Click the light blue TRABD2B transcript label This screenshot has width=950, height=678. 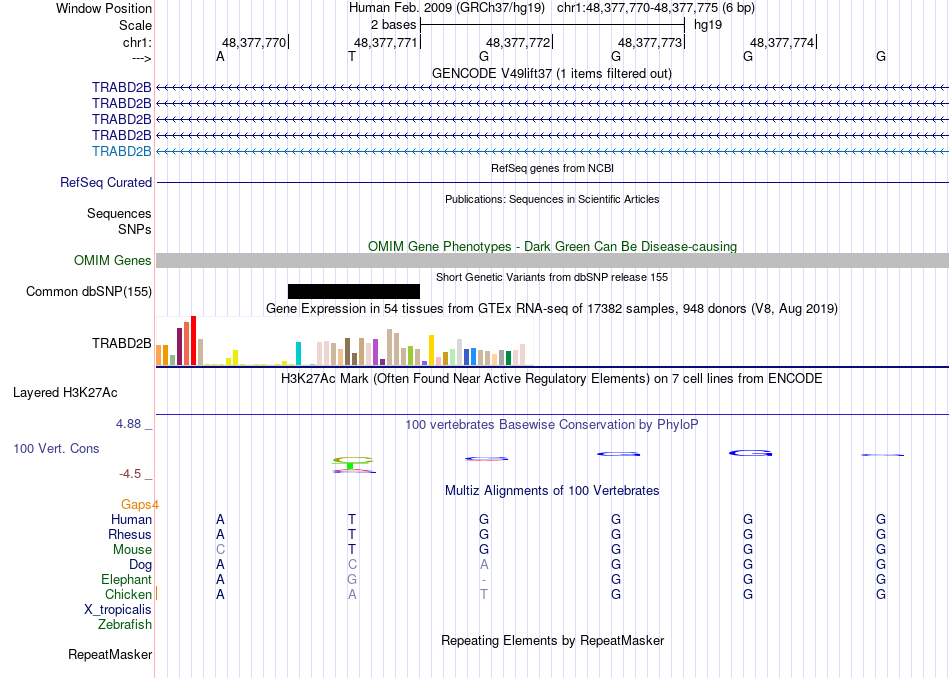coord(121,151)
